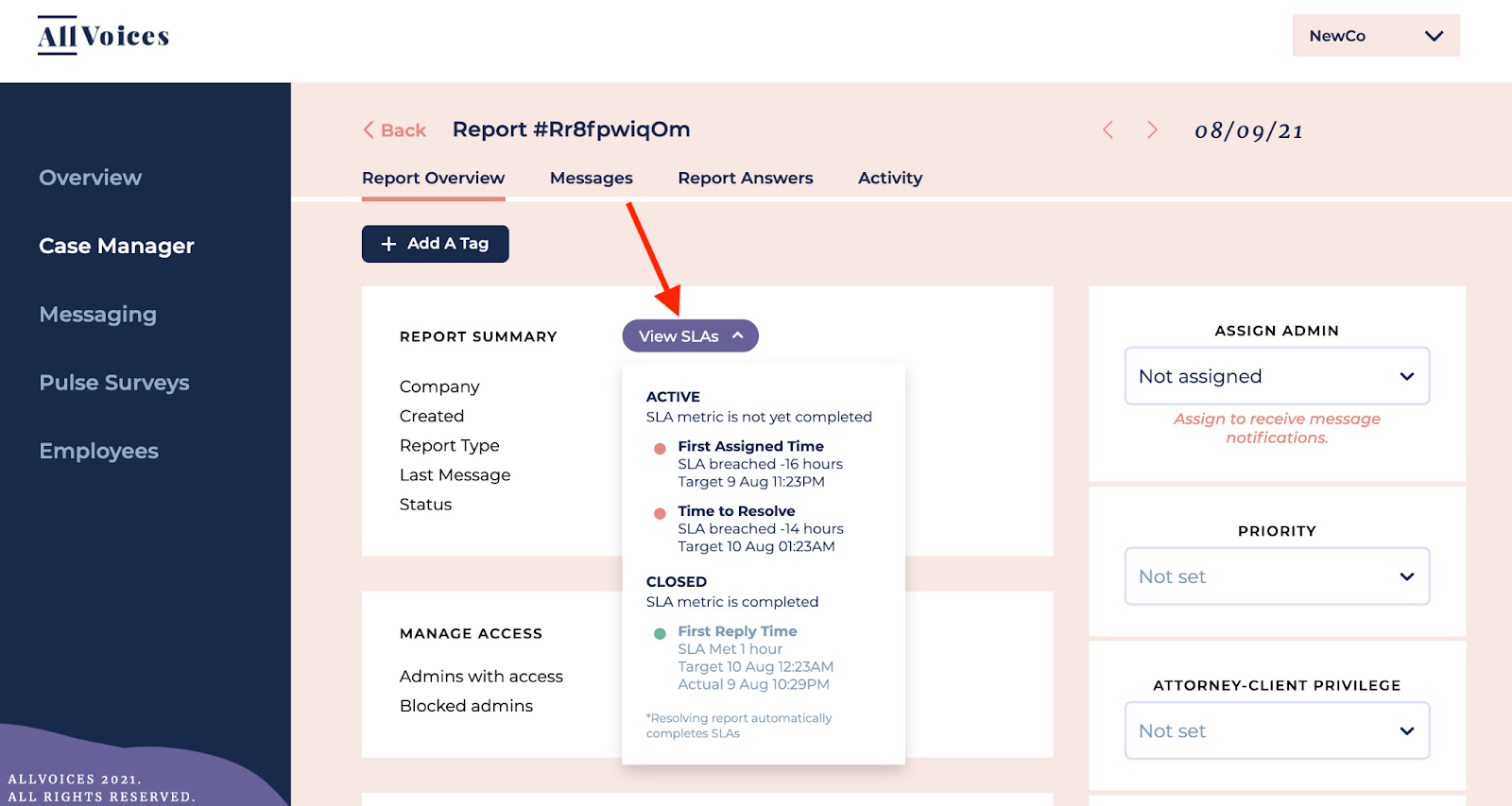The height and width of the screenshot is (806, 1512).
Task: Click First Assigned Time red status dot
Action: (x=660, y=448)
